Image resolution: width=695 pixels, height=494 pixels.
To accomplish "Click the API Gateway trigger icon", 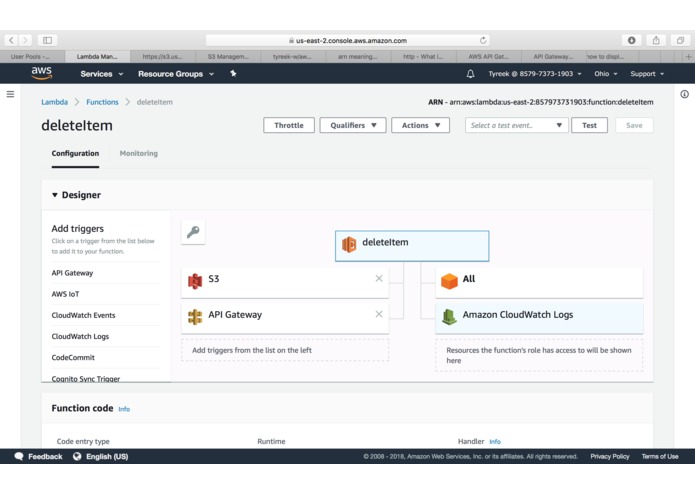I will (x=195, y=317).
